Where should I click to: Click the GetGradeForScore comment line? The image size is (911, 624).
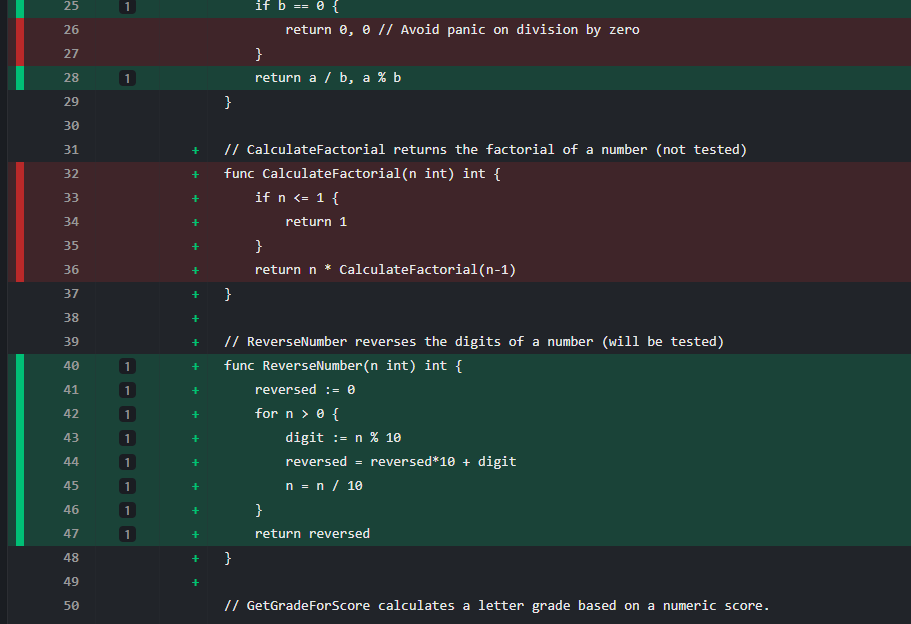496,606
